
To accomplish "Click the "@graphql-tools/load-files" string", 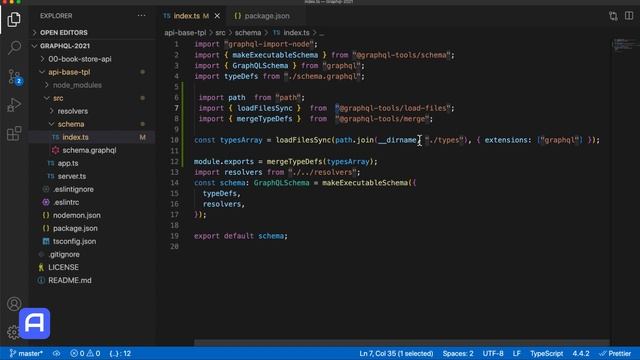I will click(x=393, y=108).
